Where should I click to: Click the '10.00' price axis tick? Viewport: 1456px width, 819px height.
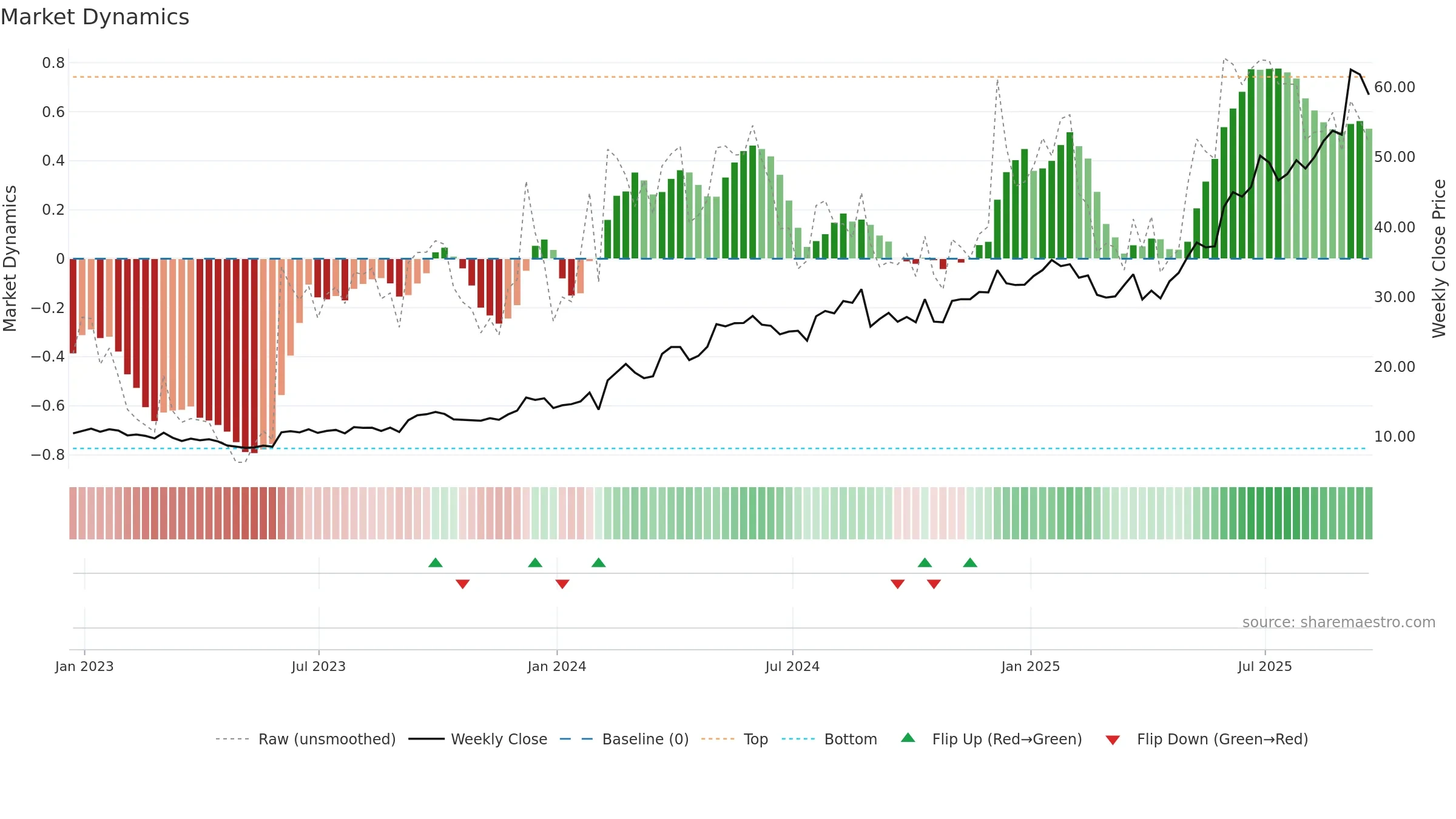1395,436
